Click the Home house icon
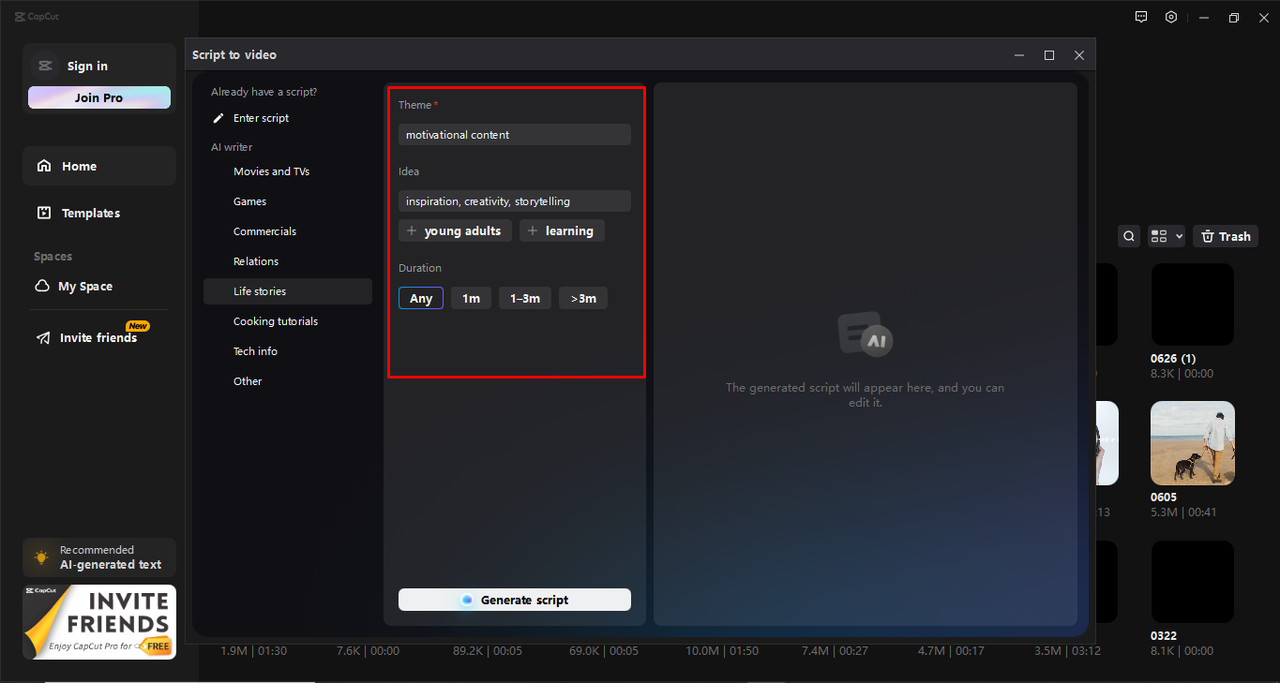 click(44, 166)
